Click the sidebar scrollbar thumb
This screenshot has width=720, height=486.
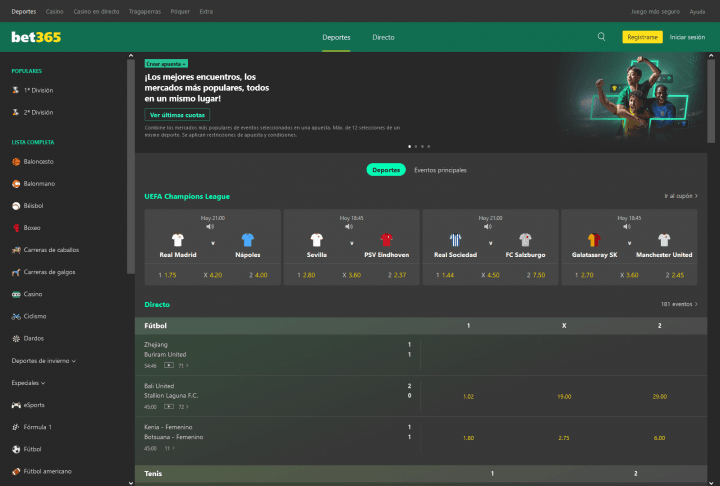[131, 166]
